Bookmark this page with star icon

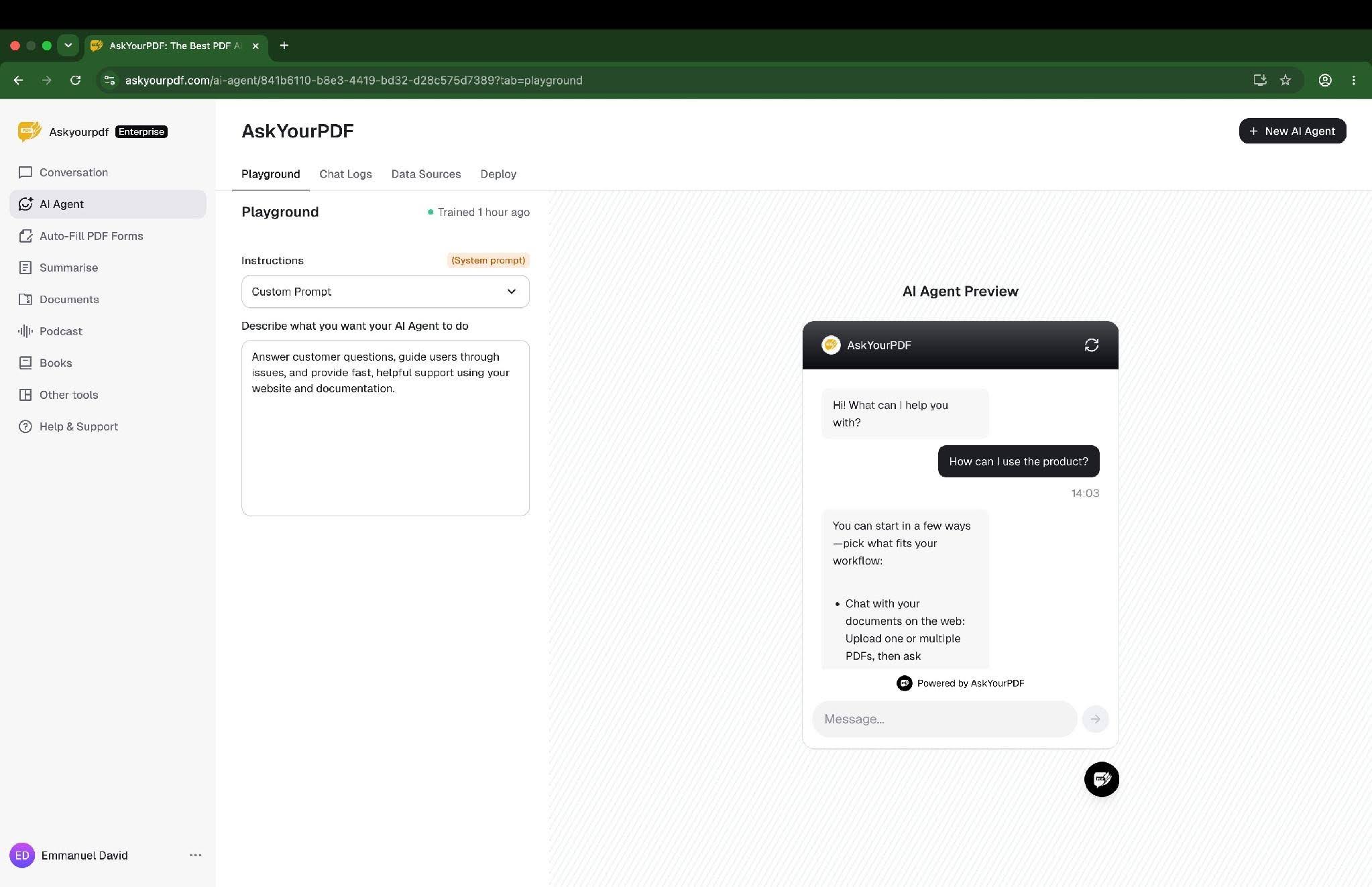click(1285, 80)
